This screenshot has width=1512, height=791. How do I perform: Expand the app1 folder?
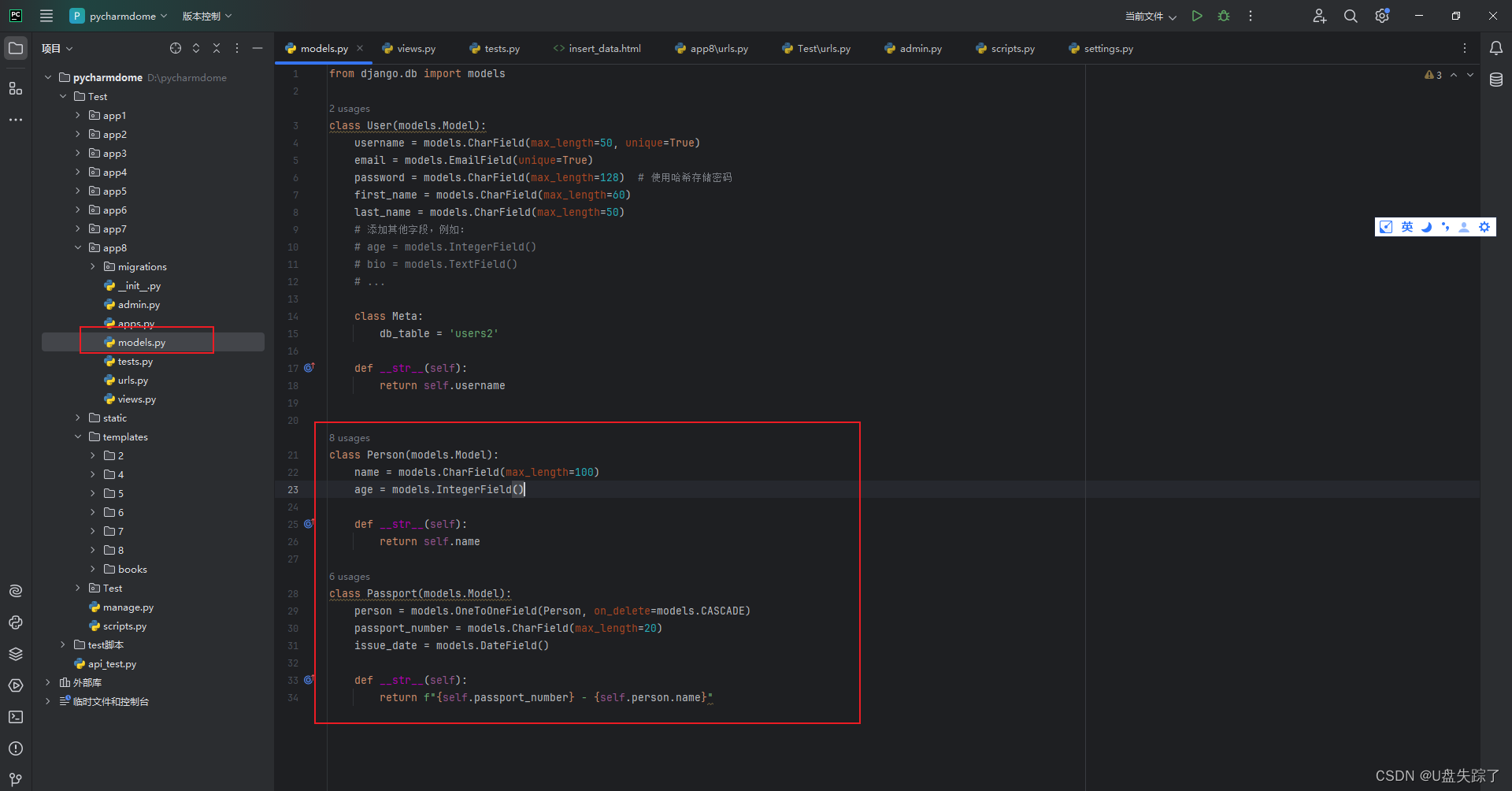(78, 115)
